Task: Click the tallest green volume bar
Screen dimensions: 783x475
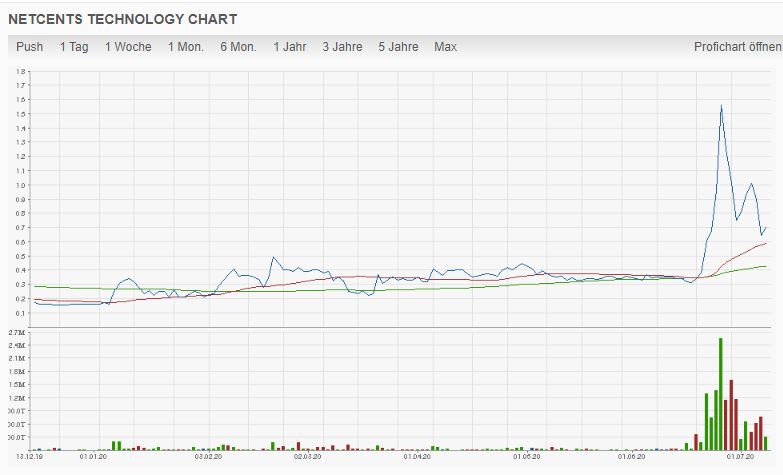Action: tap(721, 394)
